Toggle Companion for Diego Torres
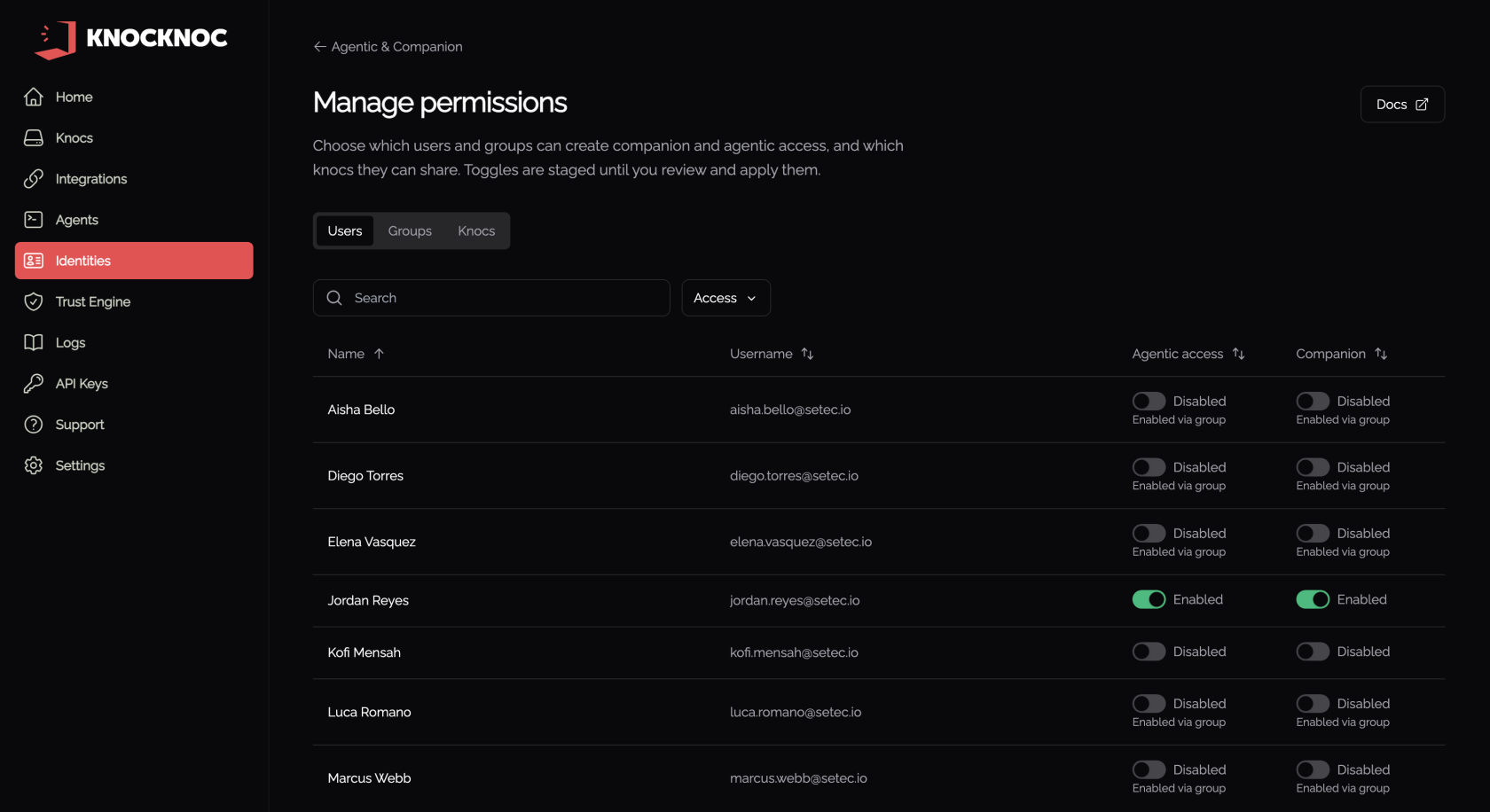Screen dimensions: 1490x812 point(1313,467)
